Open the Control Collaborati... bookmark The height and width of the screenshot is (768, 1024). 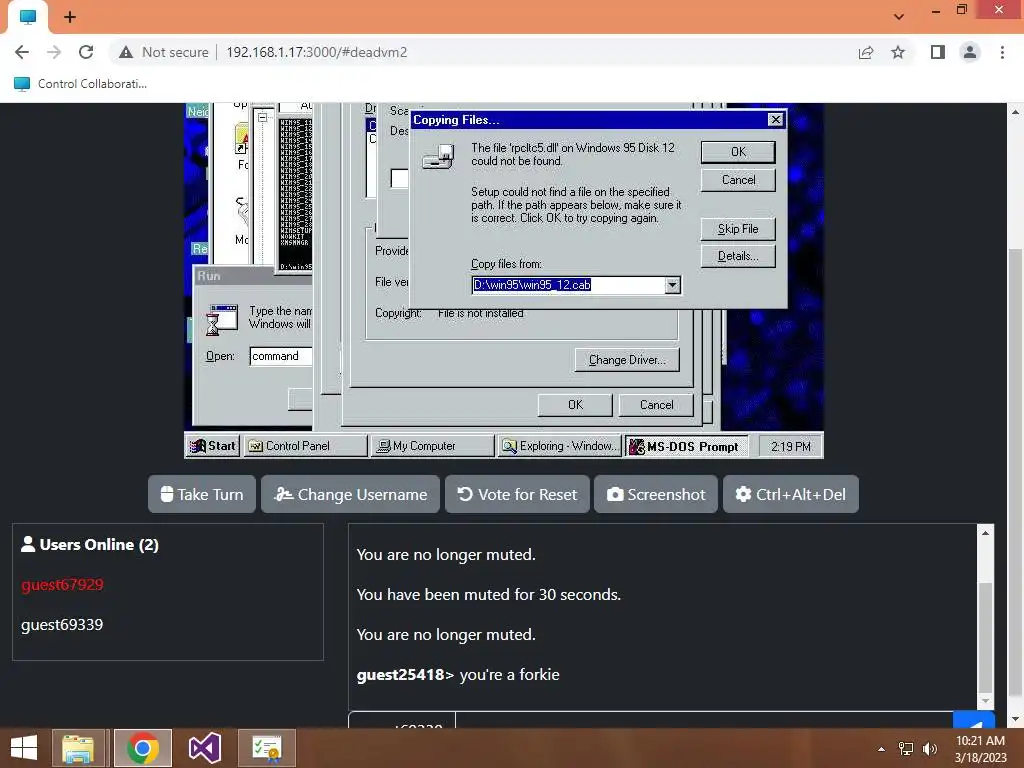[x=80, y=84]
